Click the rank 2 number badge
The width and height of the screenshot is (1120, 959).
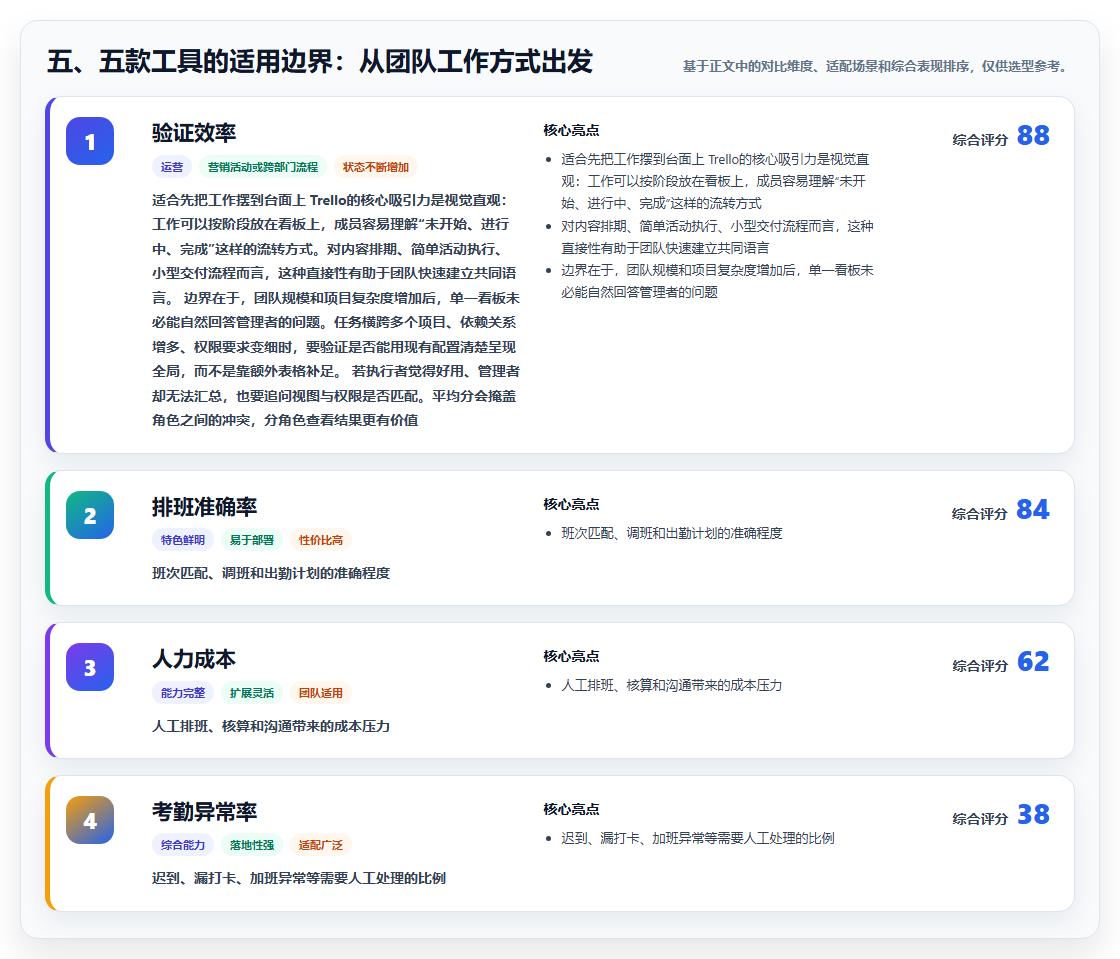click(x=90, y=515)
